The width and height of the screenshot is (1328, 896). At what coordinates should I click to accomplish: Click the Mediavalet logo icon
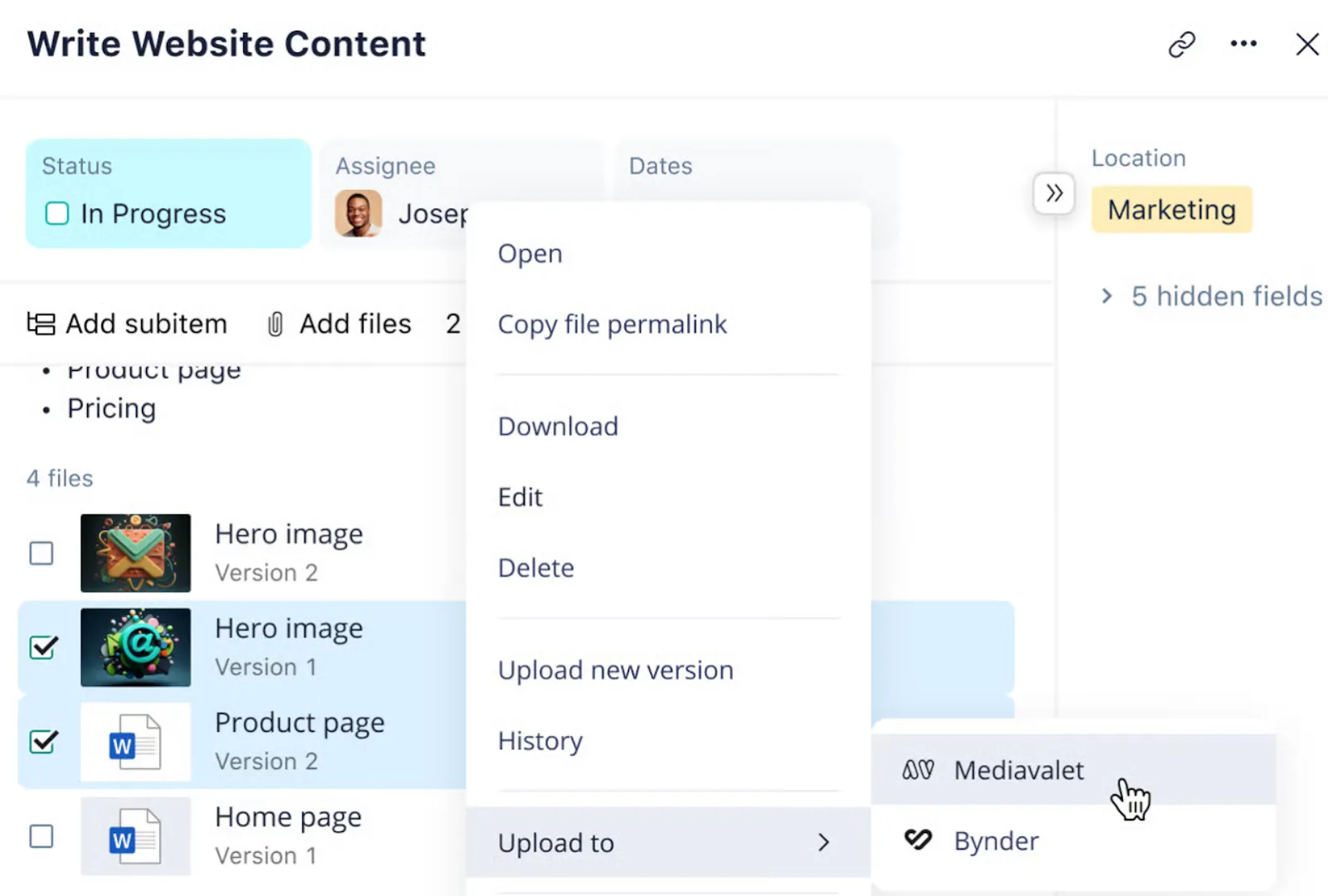tap(918, 770)
